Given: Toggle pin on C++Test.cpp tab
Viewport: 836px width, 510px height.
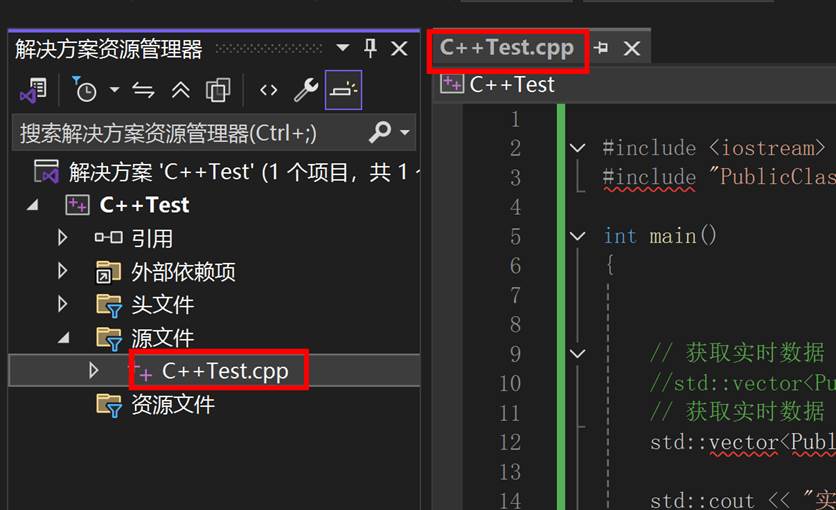Looking at the screenshot, I should tap(601, 47).
